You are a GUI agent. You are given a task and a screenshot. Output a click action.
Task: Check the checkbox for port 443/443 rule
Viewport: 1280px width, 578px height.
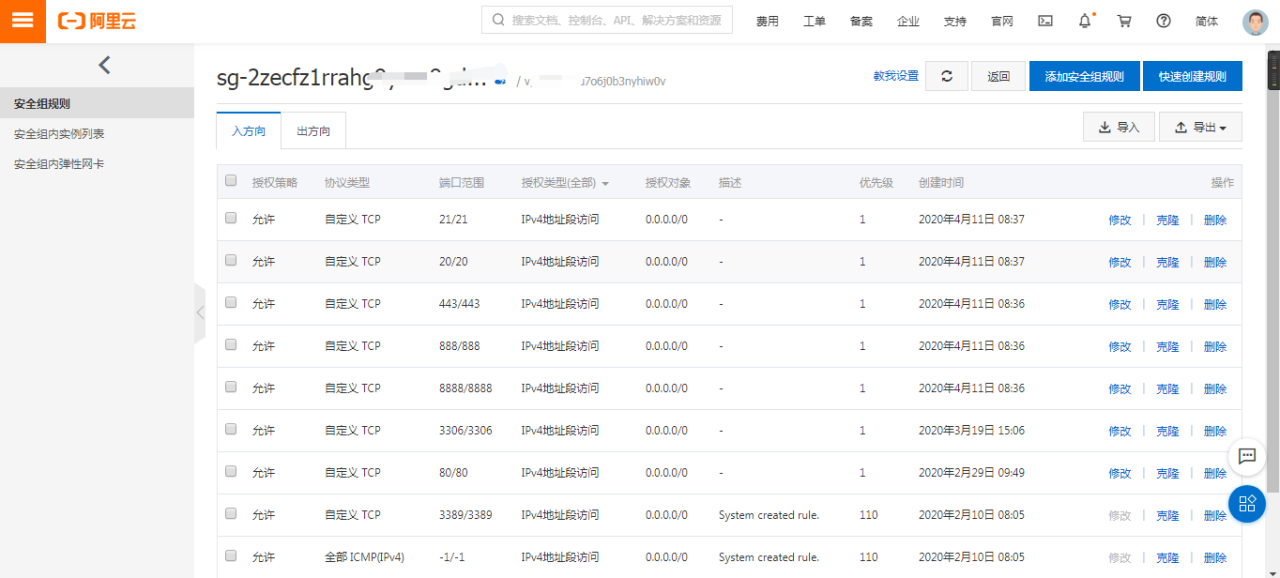click(x=230, y=304)
